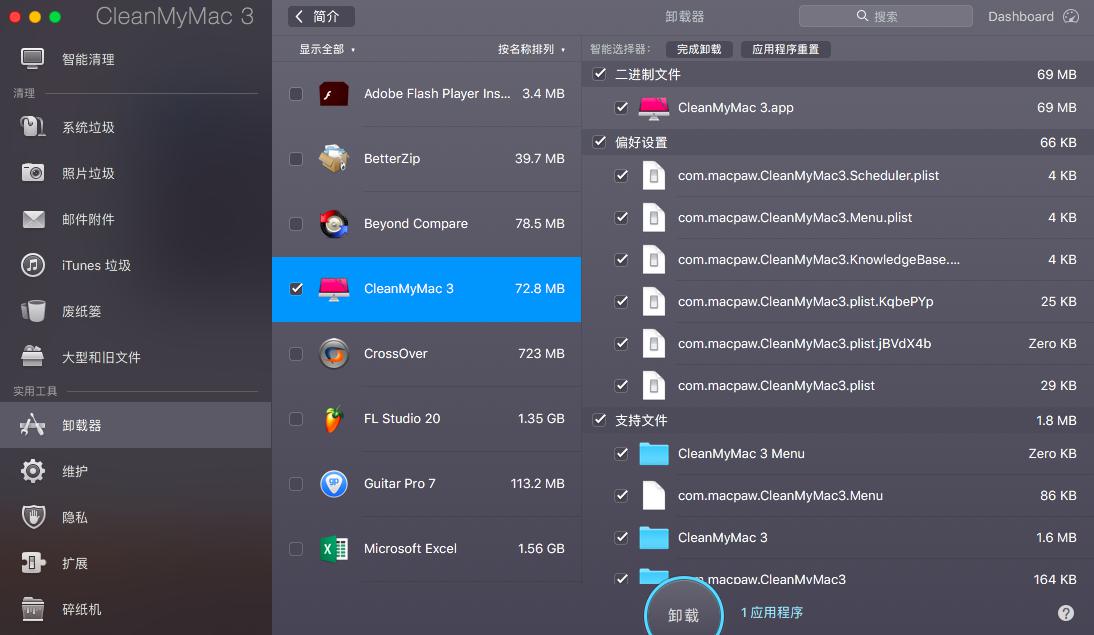Click the CleanMyMac 3 Menu folder icon
This screenshot has height=635, width=1094.
coord(654,454)
